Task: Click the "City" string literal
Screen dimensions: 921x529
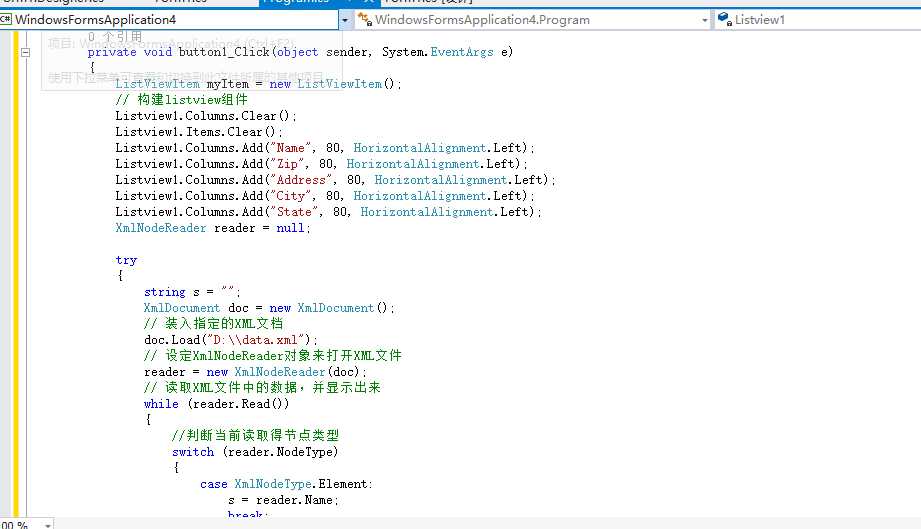Action: (290, 196)
